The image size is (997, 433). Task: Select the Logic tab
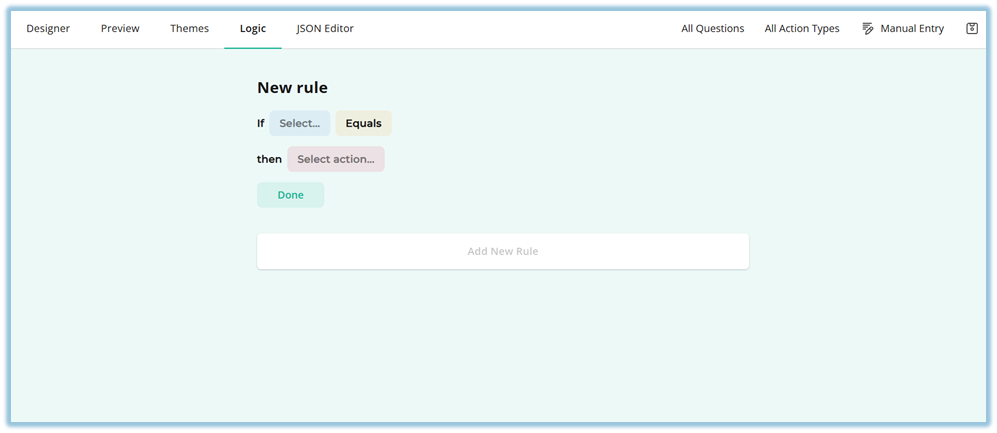click(252, 29)
